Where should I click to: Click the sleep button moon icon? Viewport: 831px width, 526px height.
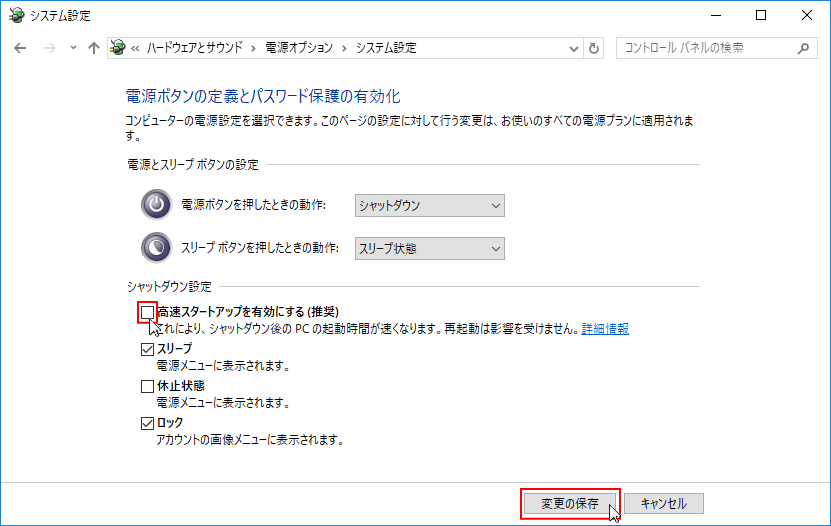point(156,247)
